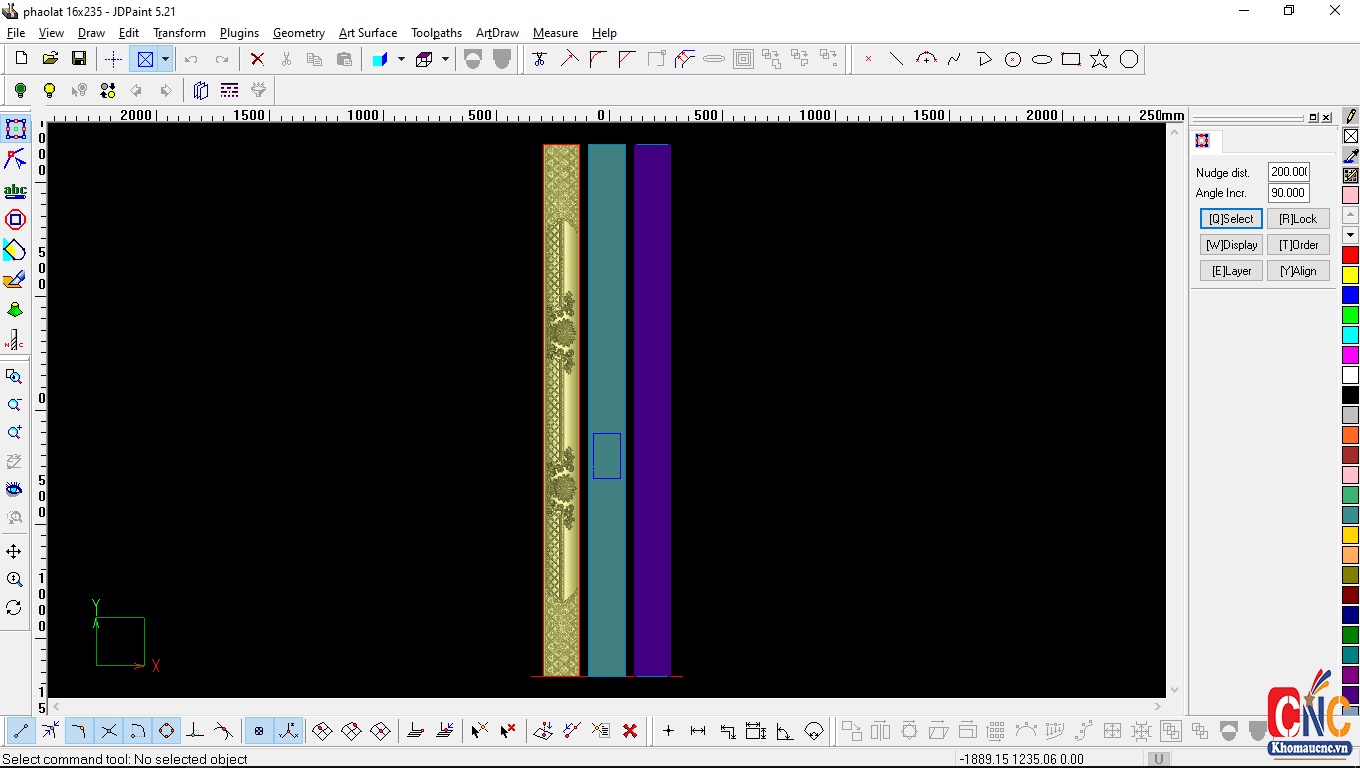Viewport: 1360px width, 768px height.
Task: Open the Toolpaths menu
Action: coord(436,33)
